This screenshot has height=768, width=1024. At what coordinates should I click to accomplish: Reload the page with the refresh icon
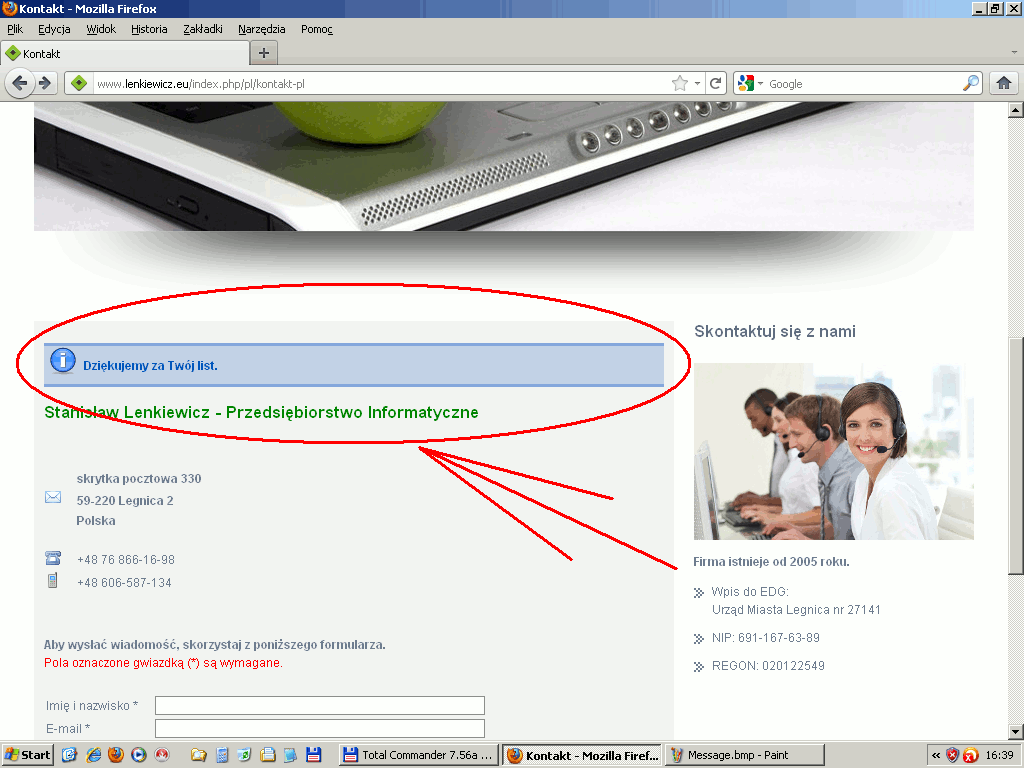pos(716,84)
